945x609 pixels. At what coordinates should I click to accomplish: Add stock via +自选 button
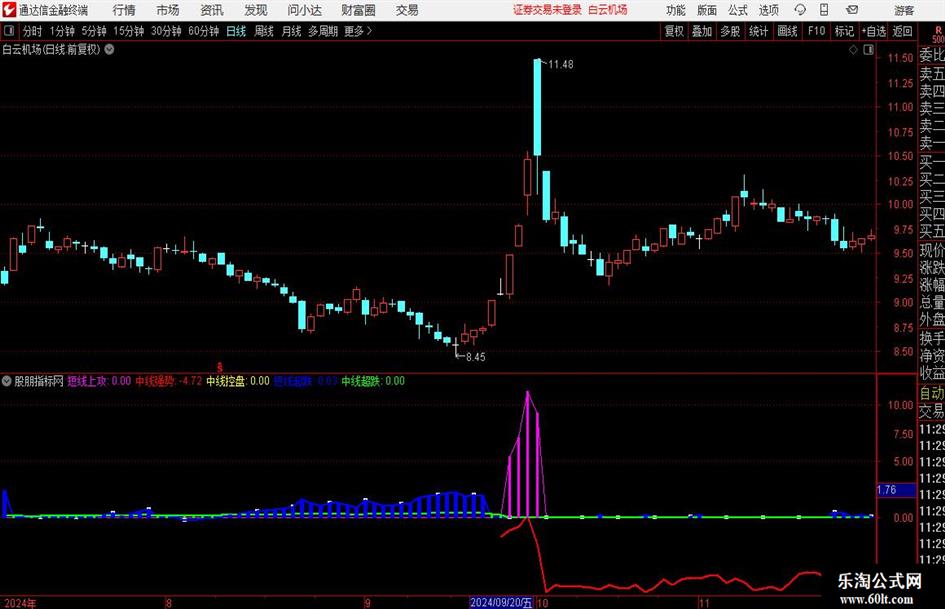click(x=874, y=31)
